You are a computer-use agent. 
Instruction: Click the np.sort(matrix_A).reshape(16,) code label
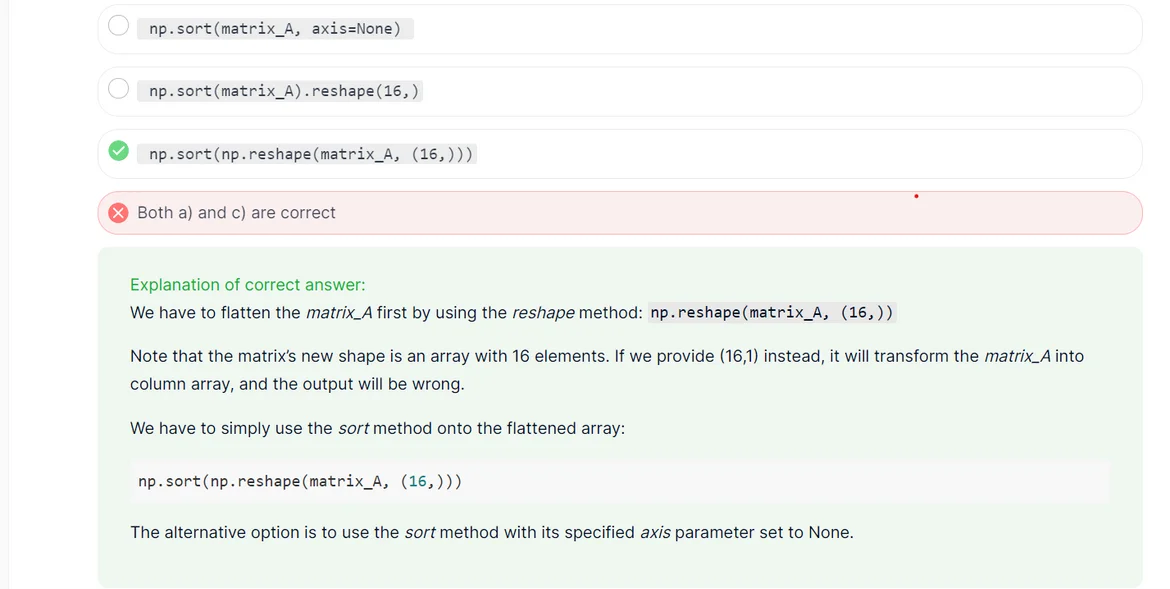pos(279,91)
